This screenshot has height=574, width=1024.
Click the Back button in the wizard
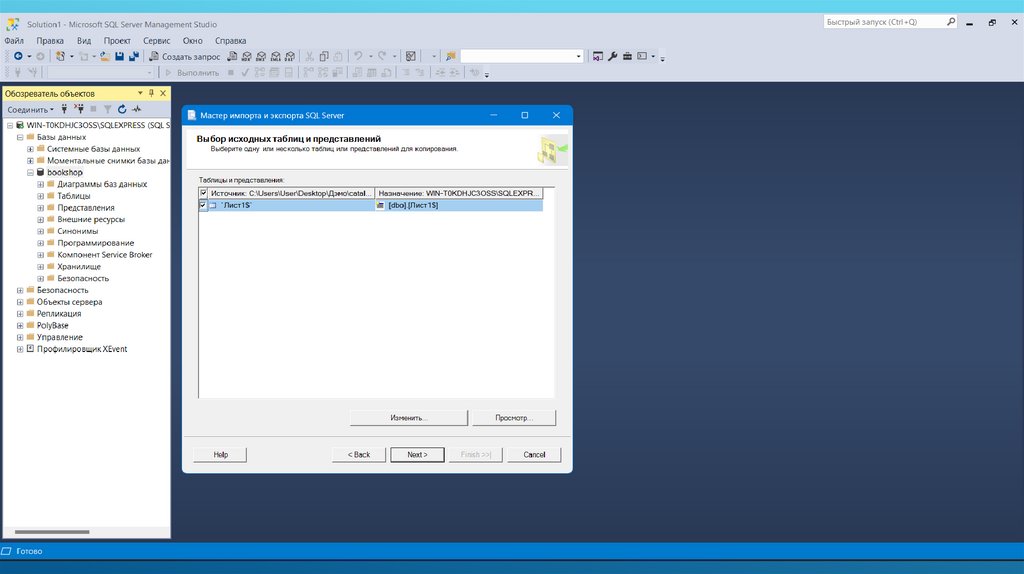tap(359, 454)
